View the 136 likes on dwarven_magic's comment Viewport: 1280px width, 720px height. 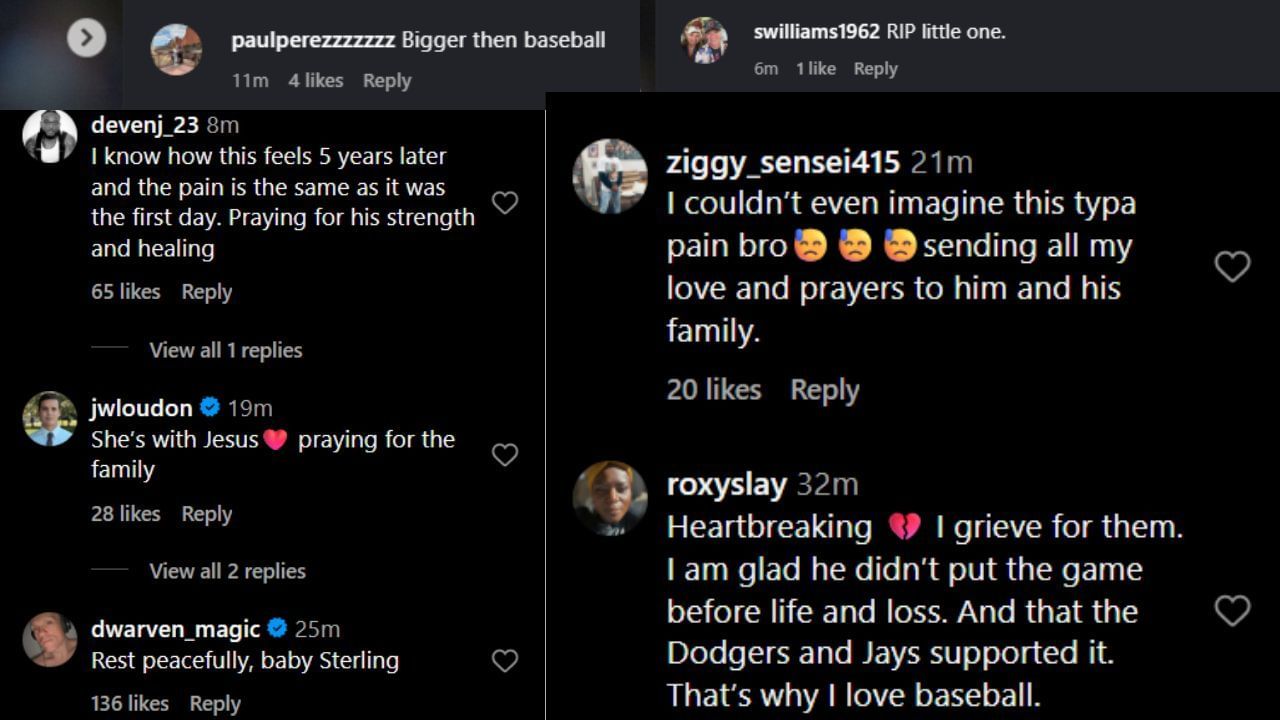130,703
